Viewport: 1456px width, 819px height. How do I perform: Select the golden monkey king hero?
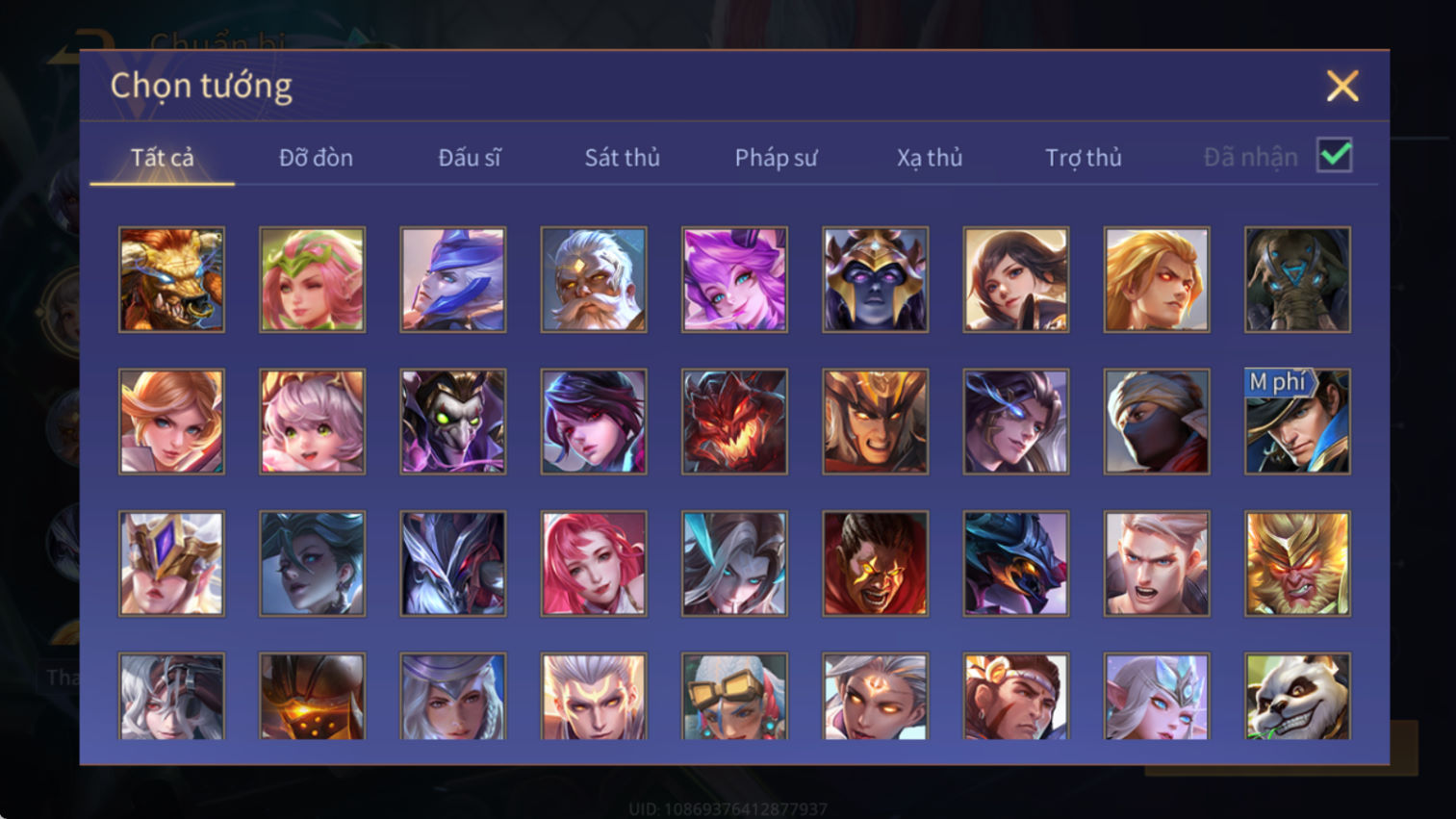click(x=1297, y=563)
